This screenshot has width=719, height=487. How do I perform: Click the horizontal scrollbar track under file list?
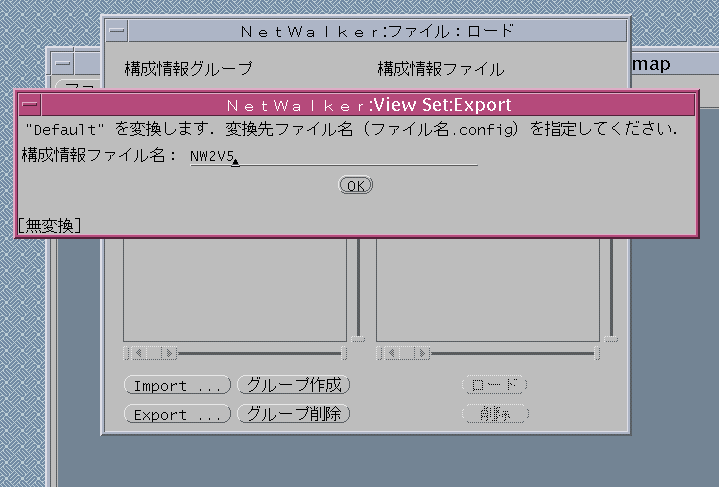tap(513, 353)
